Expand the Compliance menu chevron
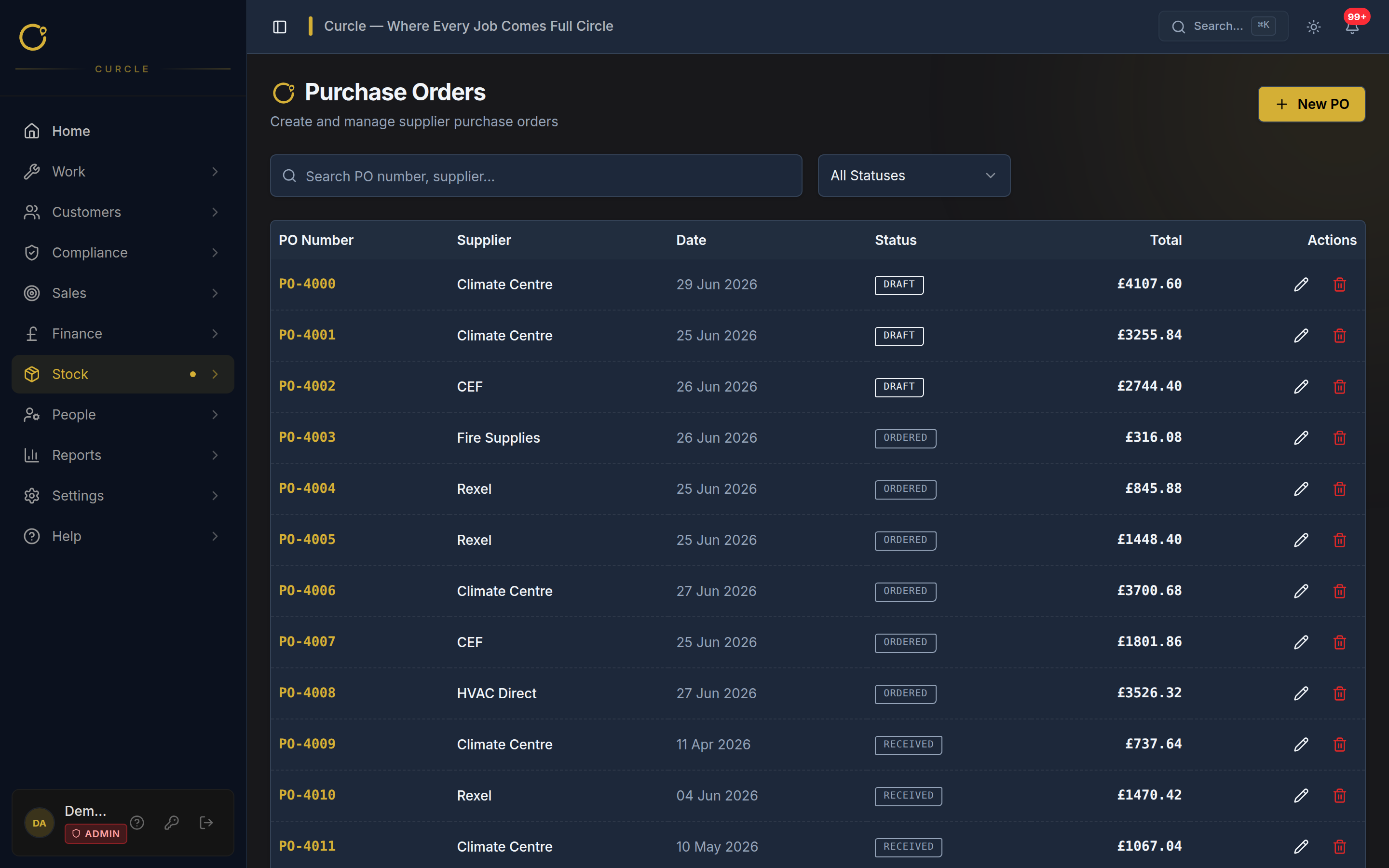This screenshot has height=868, width=1389. coord(215,253)
